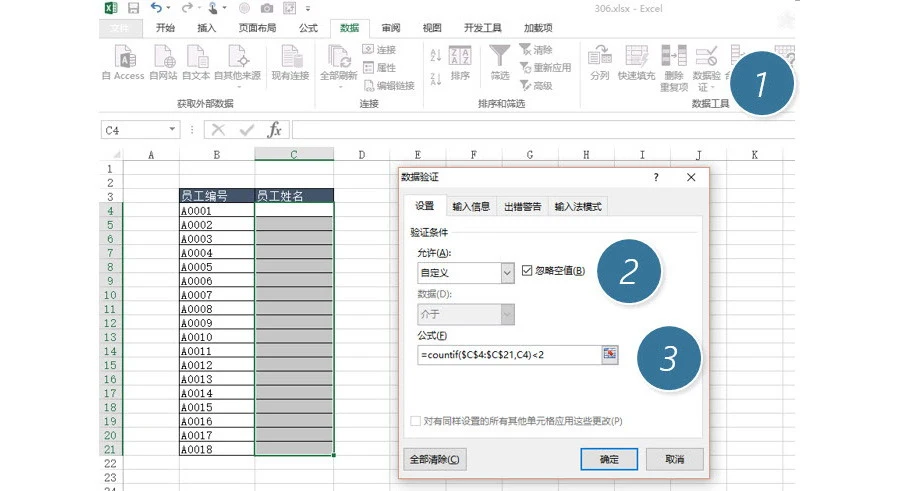Click the 分列 text-to-columns icon
The height and width of the screenshot is (491, 900).
click(599, 57)
